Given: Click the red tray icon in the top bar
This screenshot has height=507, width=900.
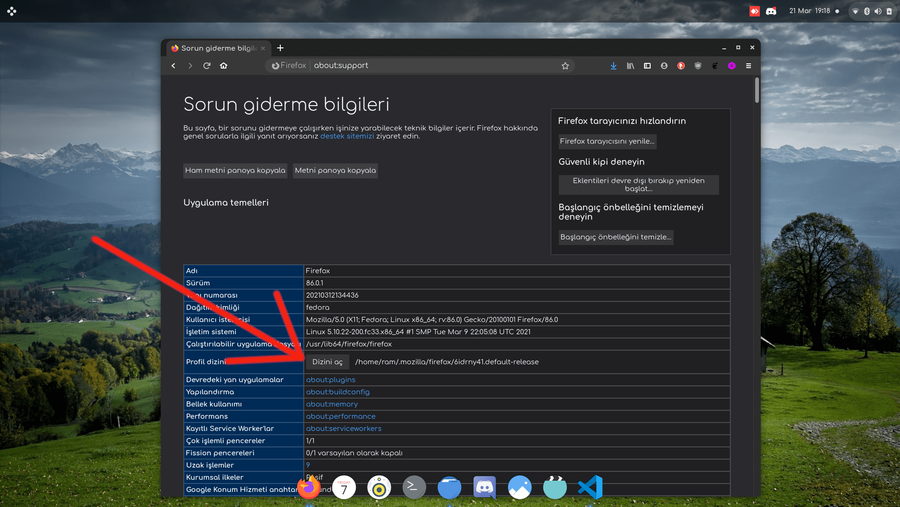Looking at the screenshot, I should tap(754, 11).
